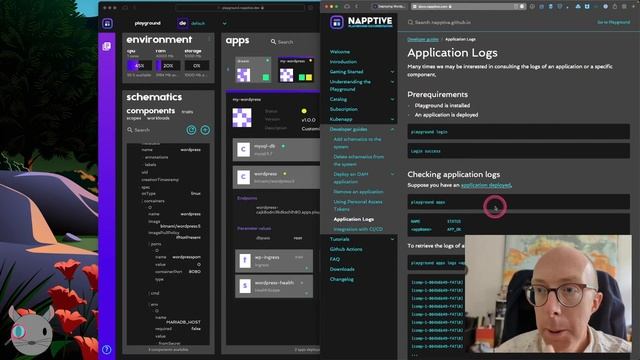Image resolution: width=640 pixels, height=360 pixels.
Task: Click the upload schematic circular icon
Action: point(205,130)
